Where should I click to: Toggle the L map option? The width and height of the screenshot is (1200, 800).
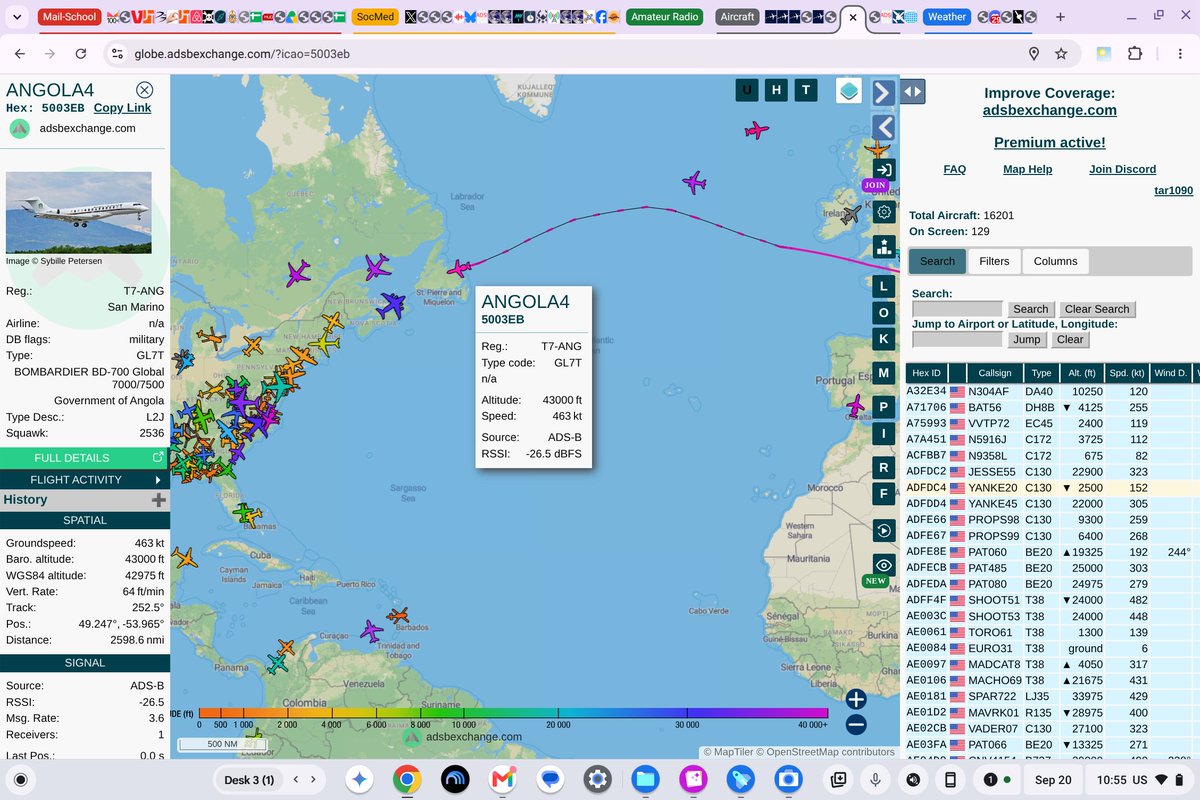pyautogui.click(x=883, y=286)
